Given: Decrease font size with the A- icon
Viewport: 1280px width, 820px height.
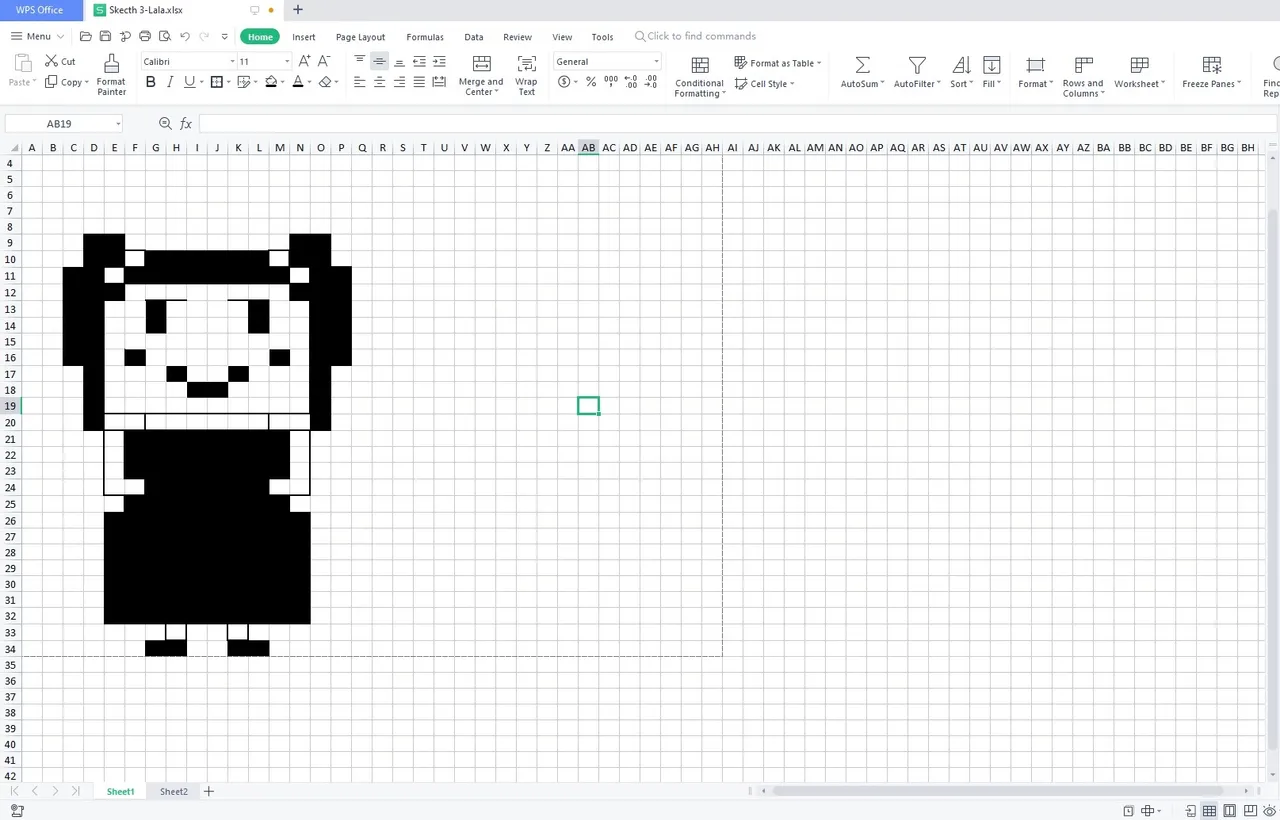Looking at the screenshot, I should pos(326,61).
